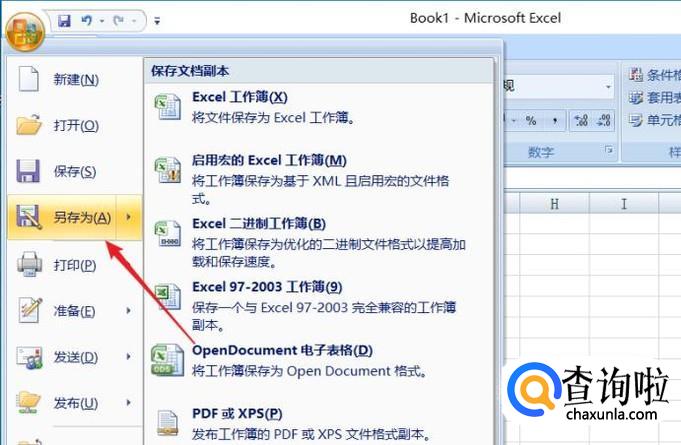Click the binary workbook file icon
Image resolution: width=681 pixels, height=445 pixels.
pos(168,234)
